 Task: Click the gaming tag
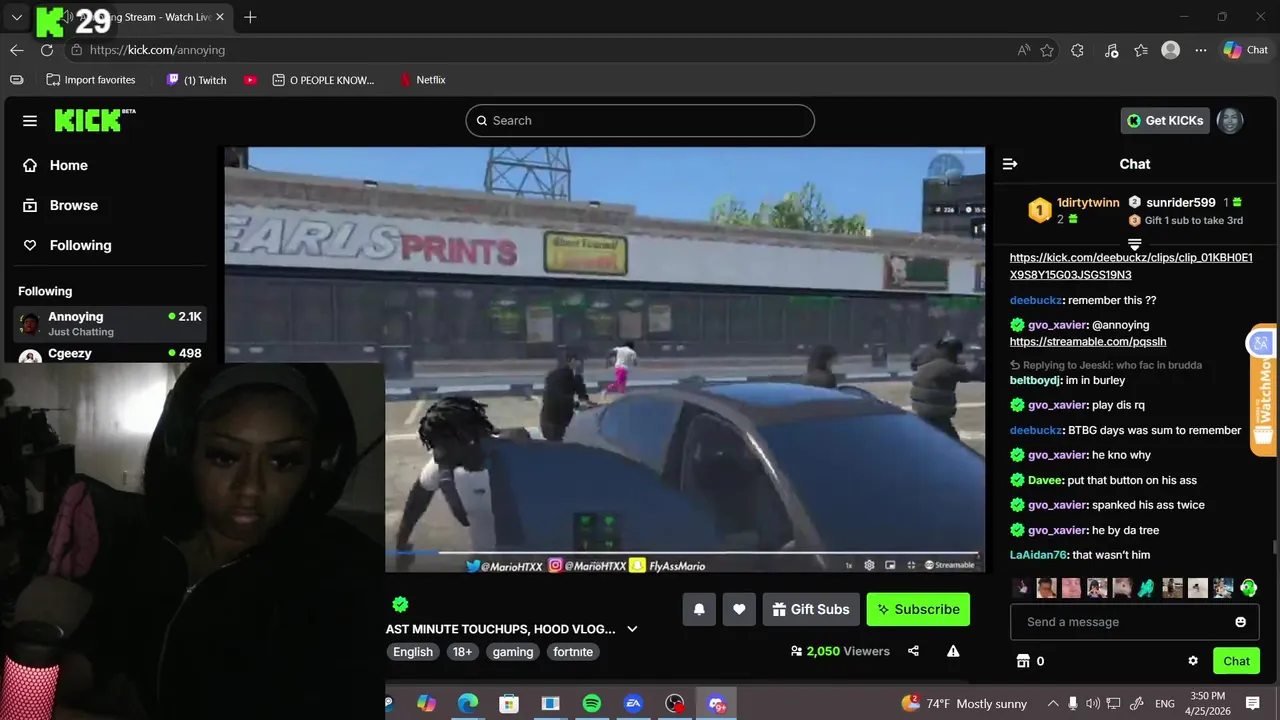(x=513, y=652)
